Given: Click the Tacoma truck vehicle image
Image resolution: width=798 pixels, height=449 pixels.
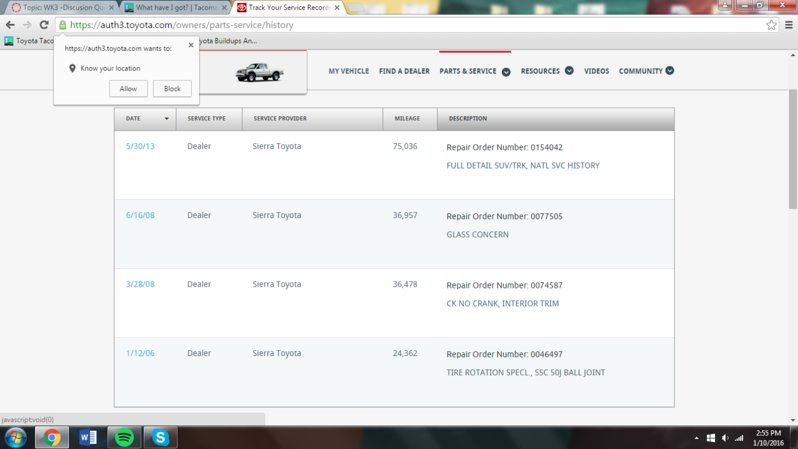Looking at the screenshot, I should pyautogui.click(x=259, y=72).
